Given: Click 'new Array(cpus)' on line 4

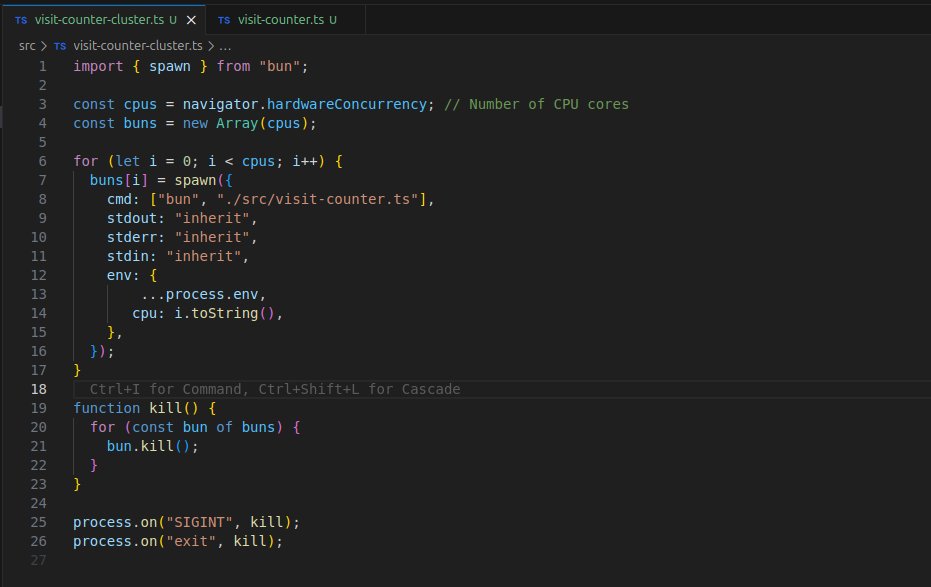Looking at the screenshot, I should point(246,123).
